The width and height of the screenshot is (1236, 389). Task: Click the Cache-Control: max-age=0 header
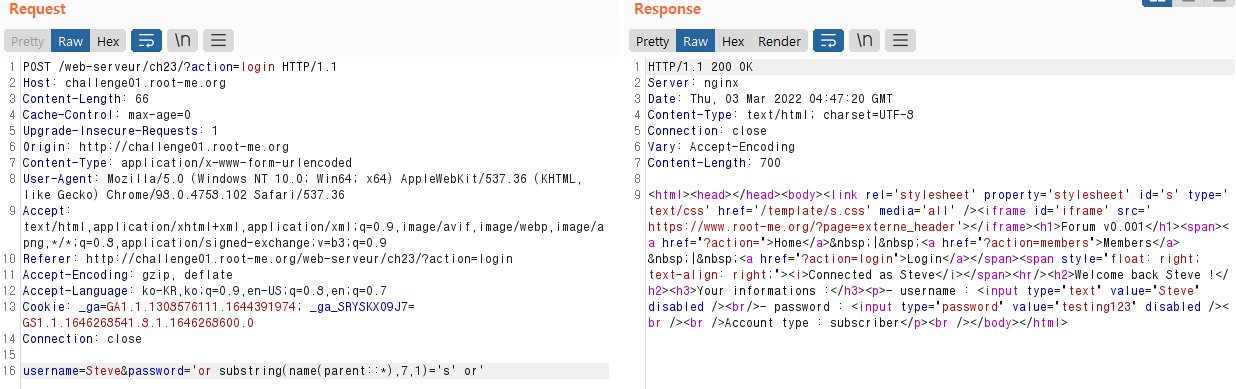tap(106, 115)
